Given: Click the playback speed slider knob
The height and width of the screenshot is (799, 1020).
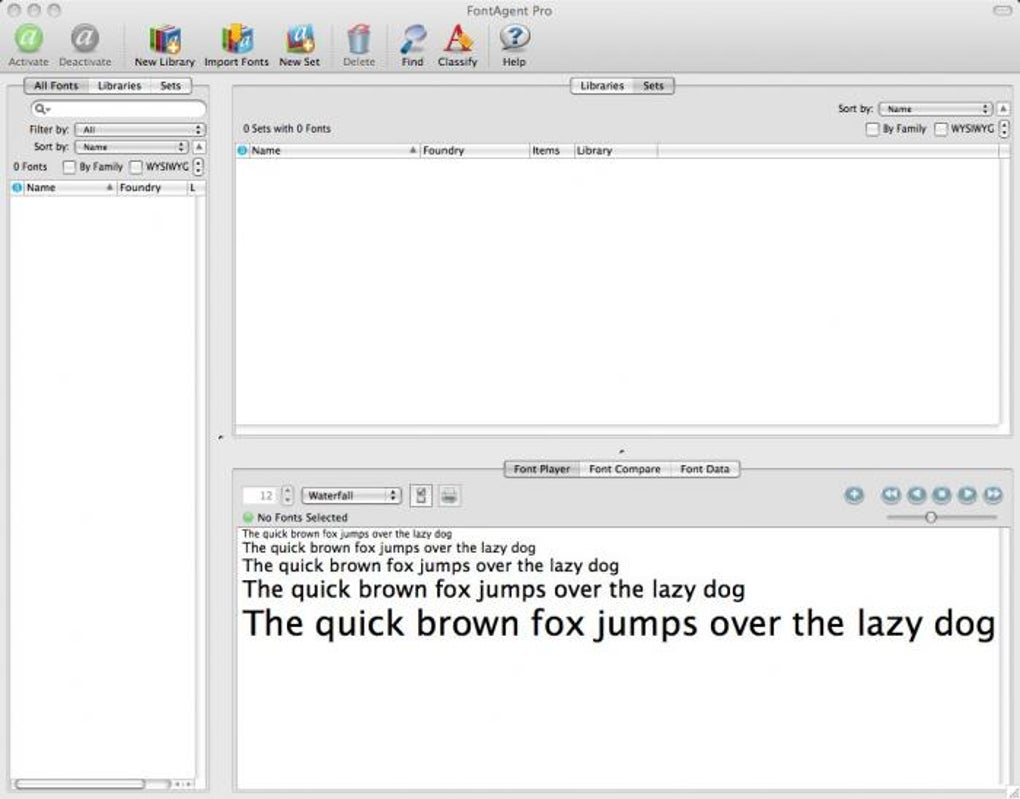Looking at the screenshot, I should tap(931, 517).
